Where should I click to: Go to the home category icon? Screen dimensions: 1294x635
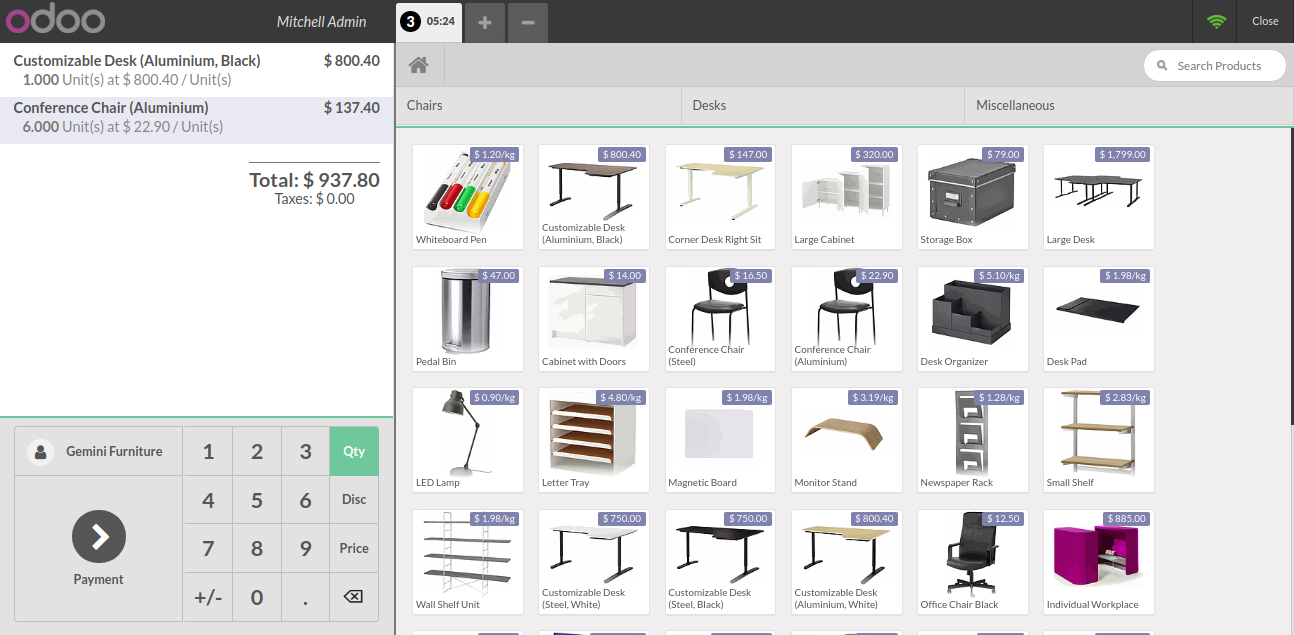(x=419, y=65)
